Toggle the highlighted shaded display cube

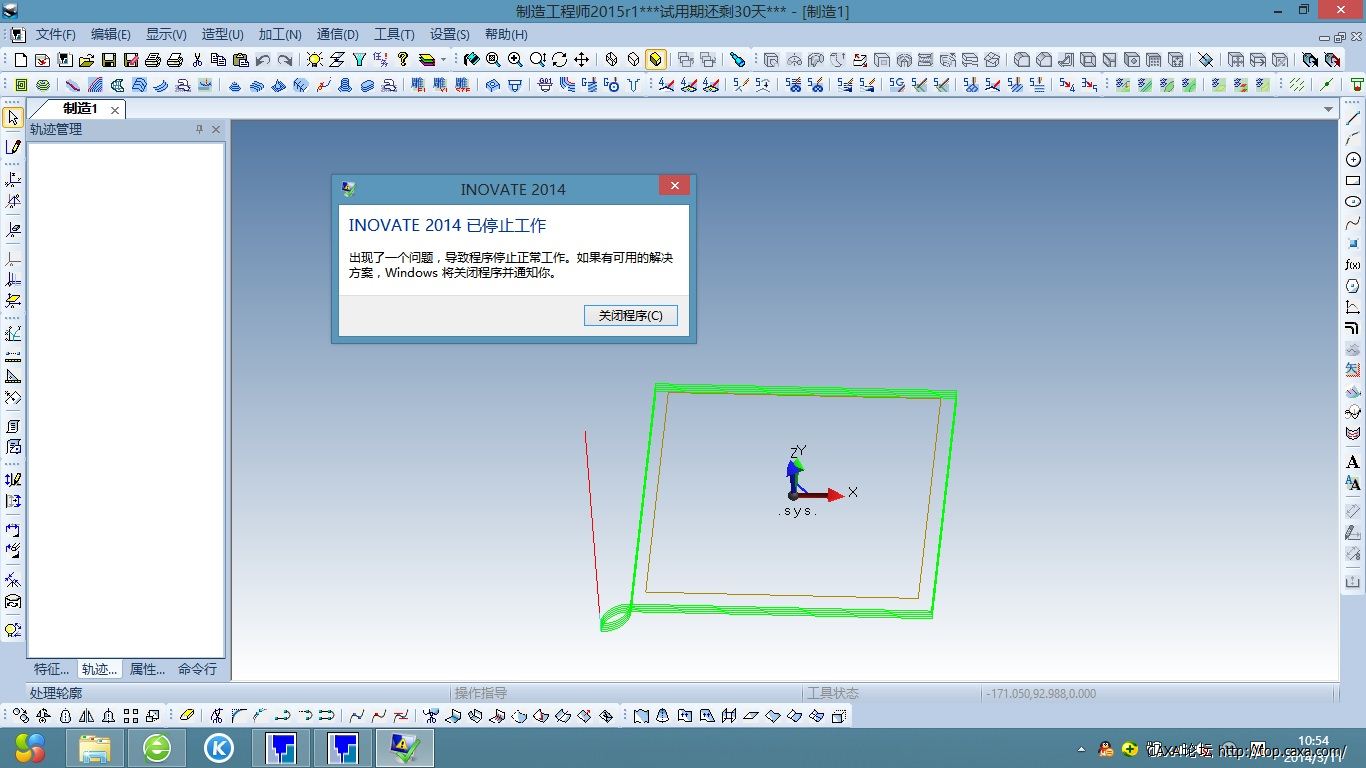[655, 60]
